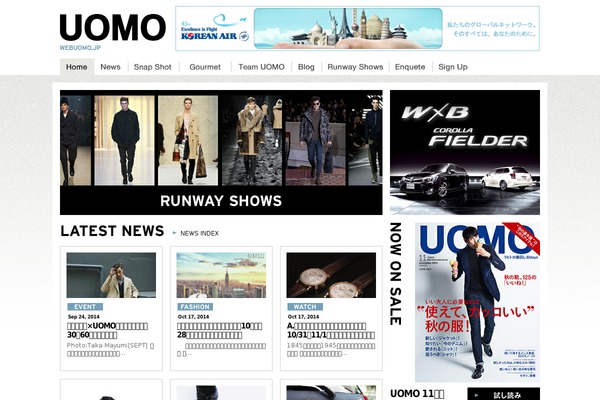The width and height of the screenshot is (600, 400).
Task: Open the Team UOMO page
Action: click(261, 67)
